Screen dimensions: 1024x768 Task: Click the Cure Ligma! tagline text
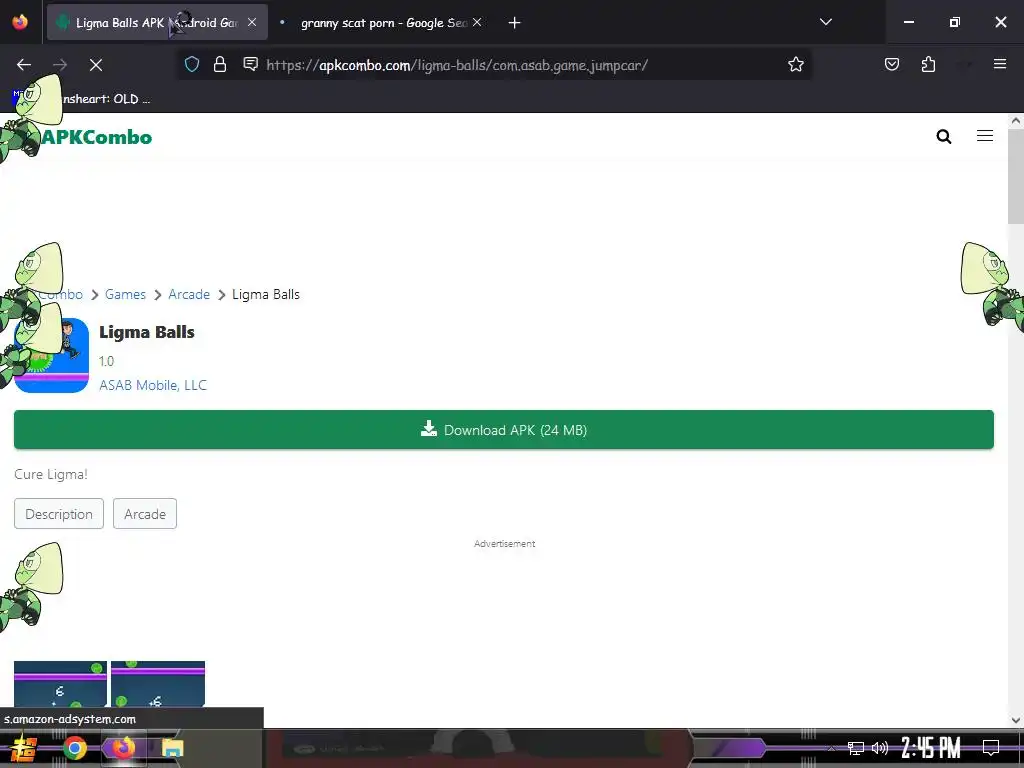(51, 475)
